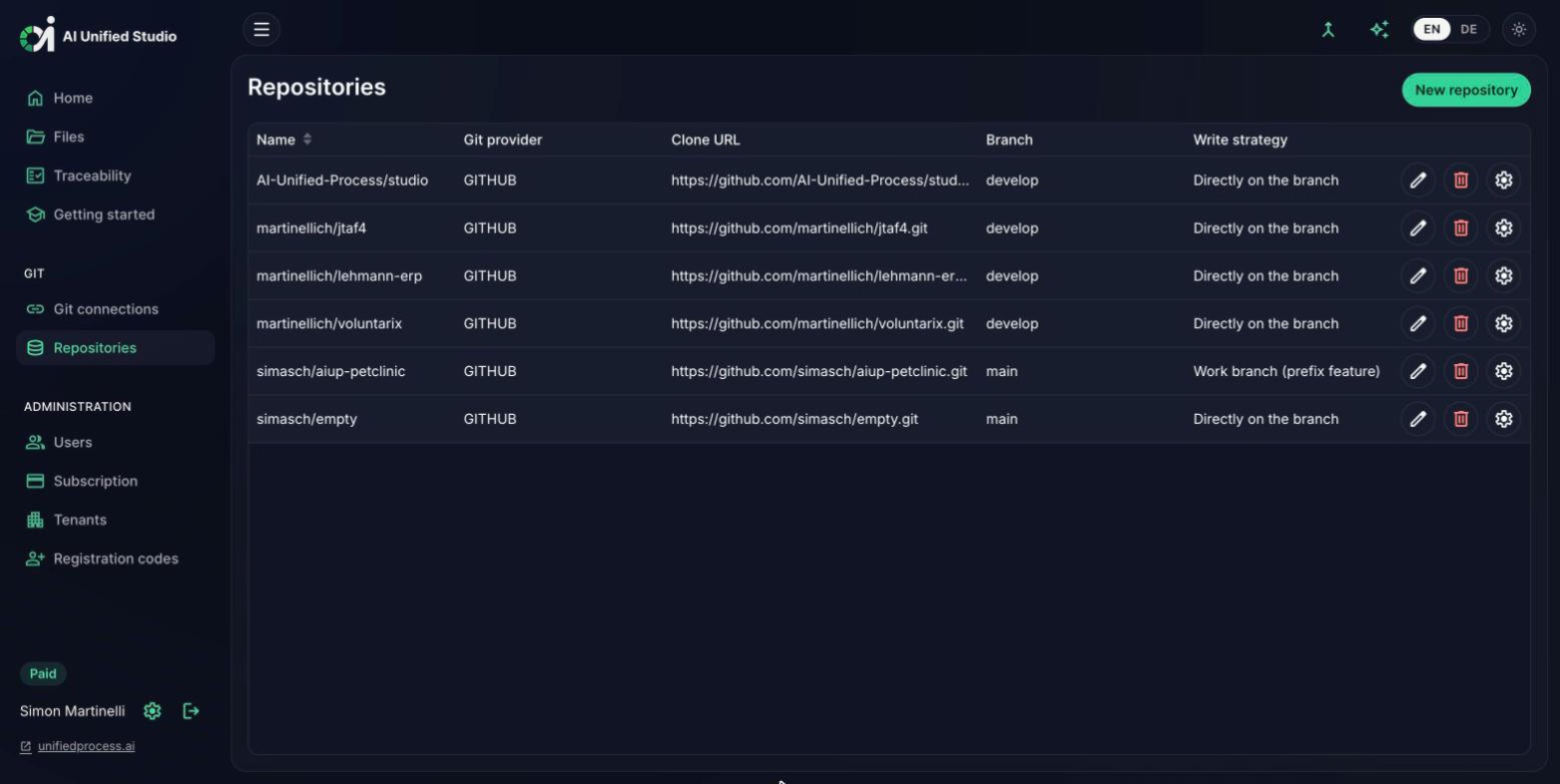Open Registration codes page
This screenshot has height=784, width=1560.
pyautogui.click(x=115, y=559)
